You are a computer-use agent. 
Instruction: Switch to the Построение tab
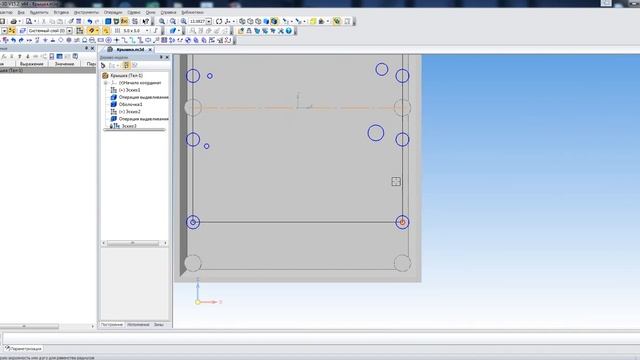[112, 324]
